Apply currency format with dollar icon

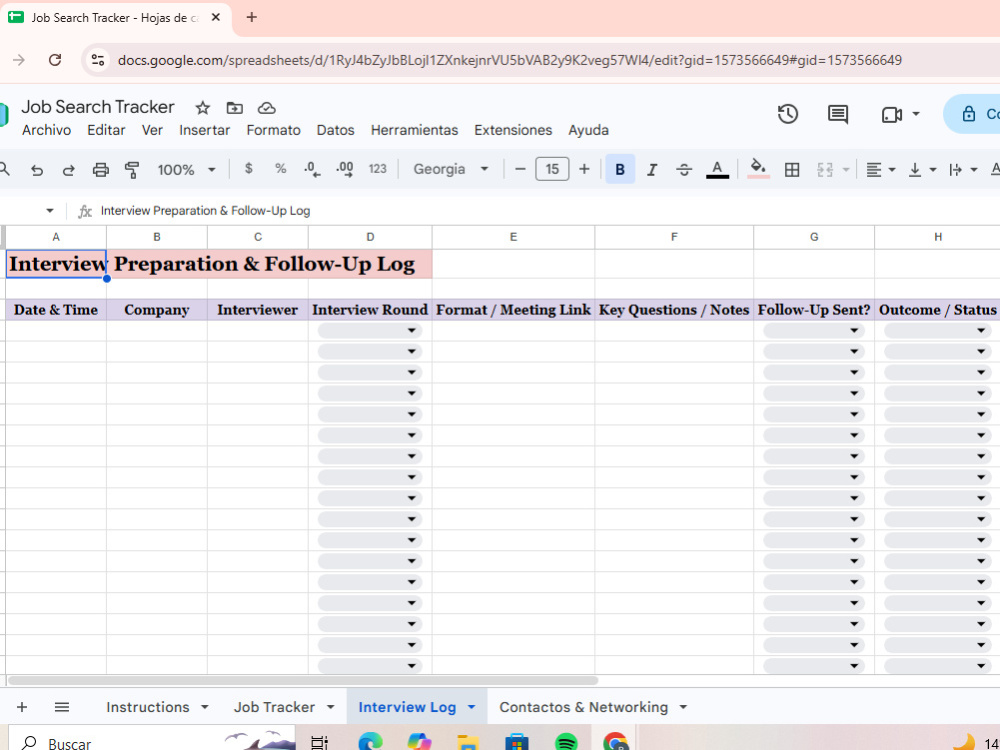coord(249,169)
